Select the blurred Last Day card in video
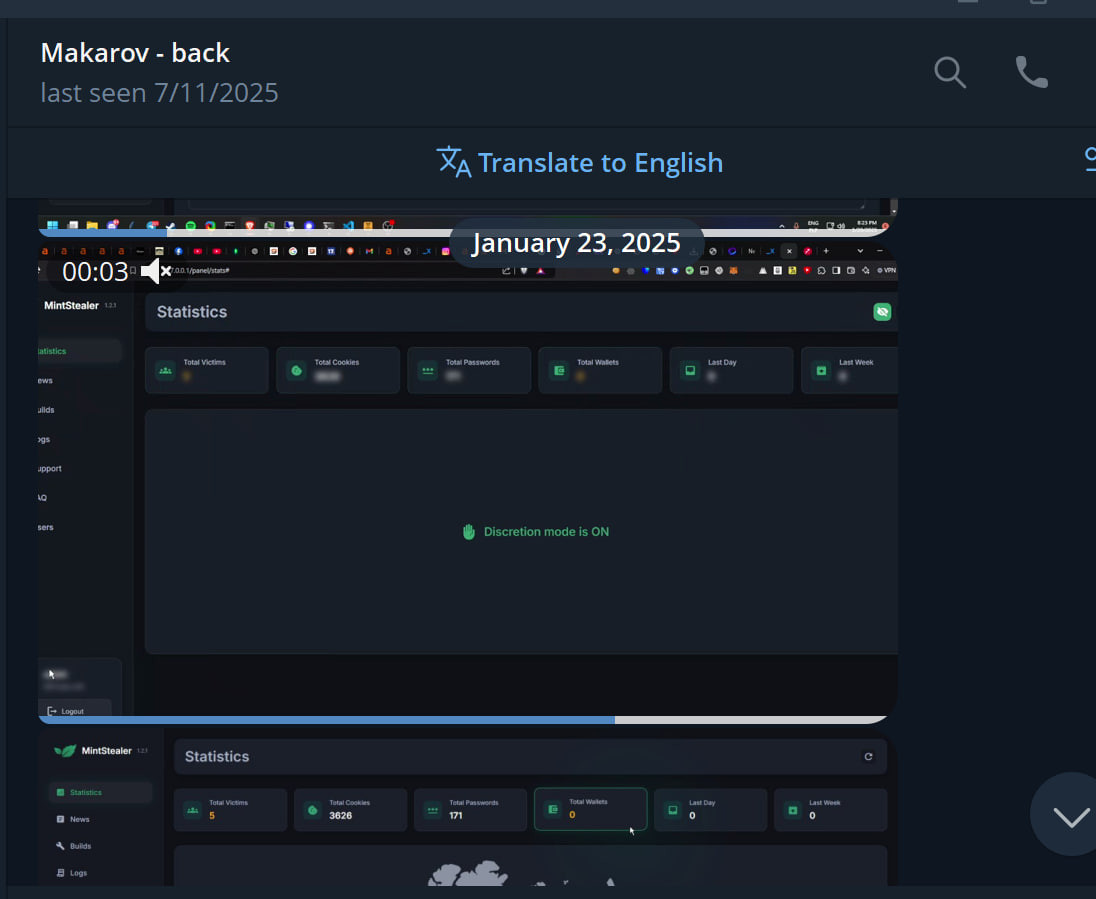 (732, 370)
